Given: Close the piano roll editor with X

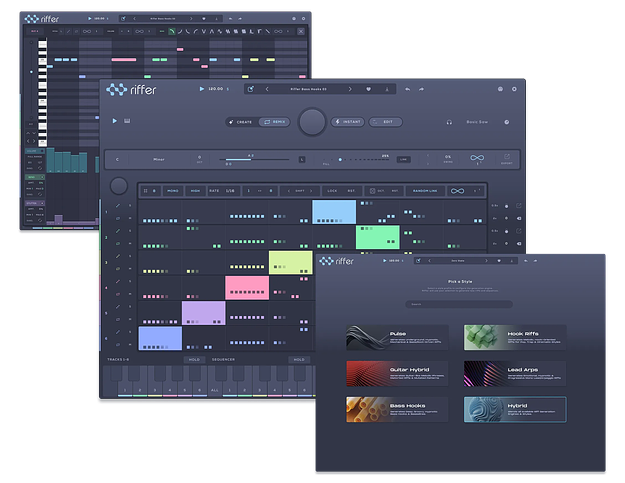Looking at the screenshot, I should 301,31.
